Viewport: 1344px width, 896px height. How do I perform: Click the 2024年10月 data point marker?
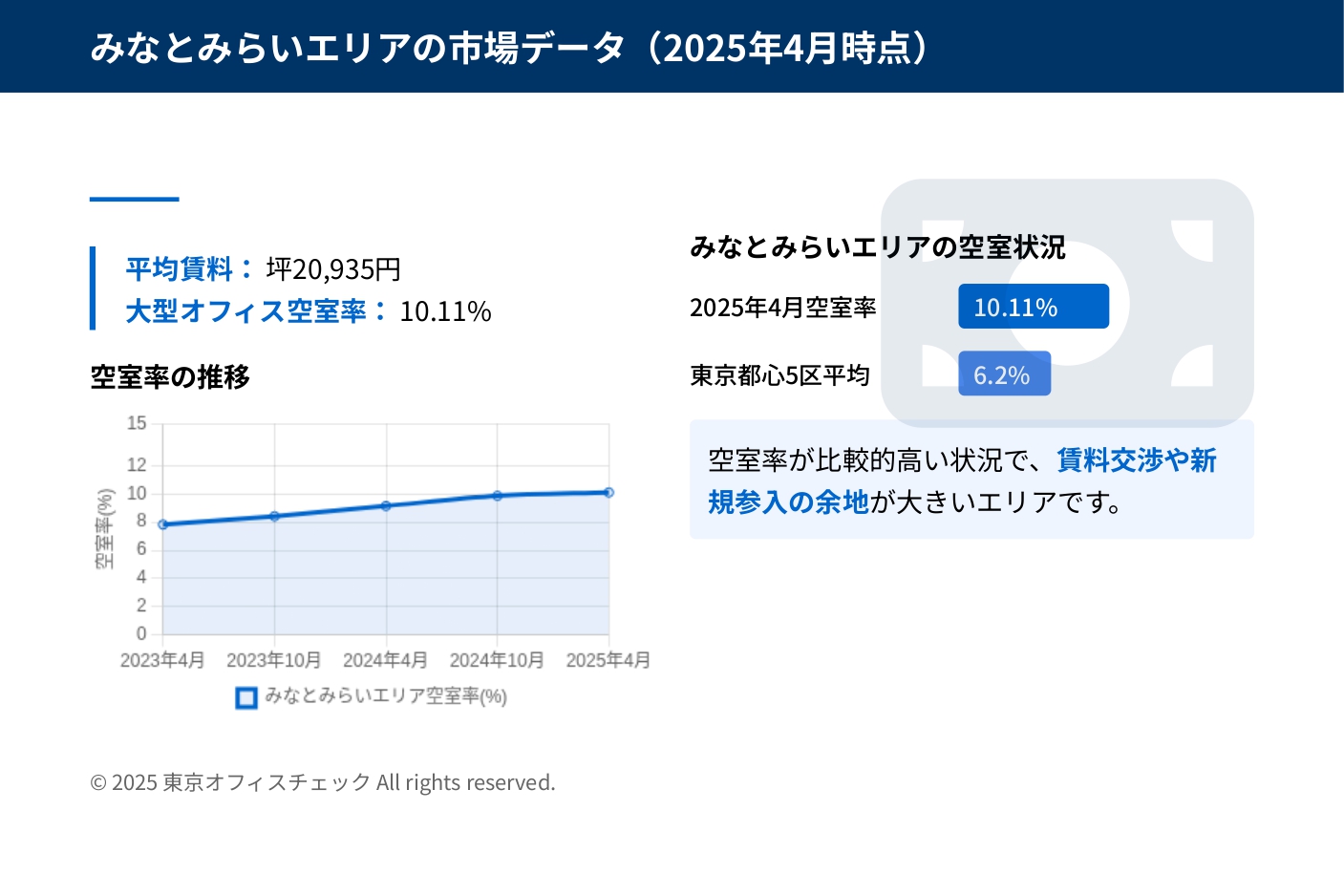[x=498, y=496]
